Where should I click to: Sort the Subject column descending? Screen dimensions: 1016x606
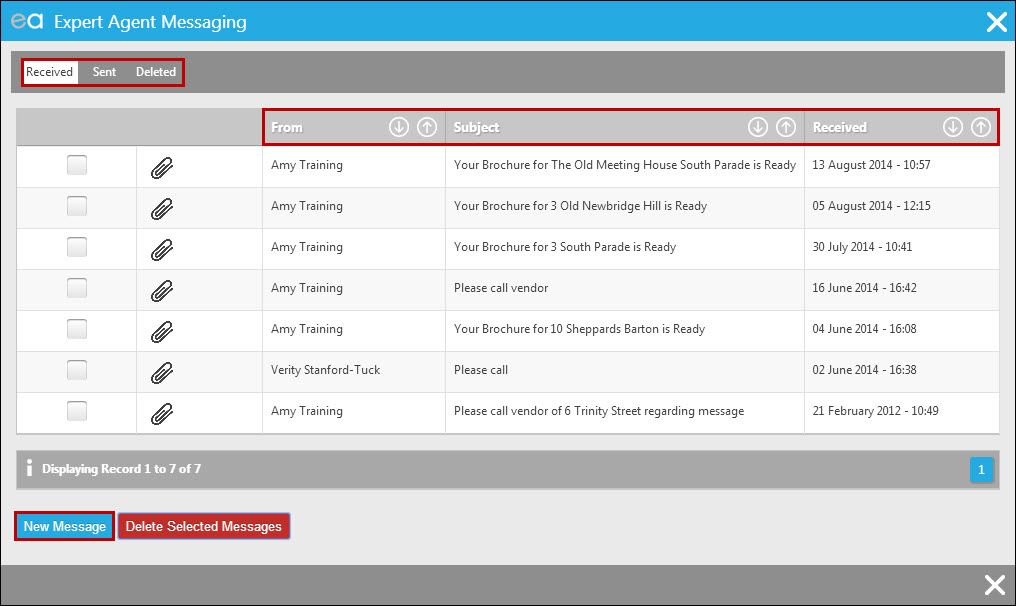click(758, 127)
